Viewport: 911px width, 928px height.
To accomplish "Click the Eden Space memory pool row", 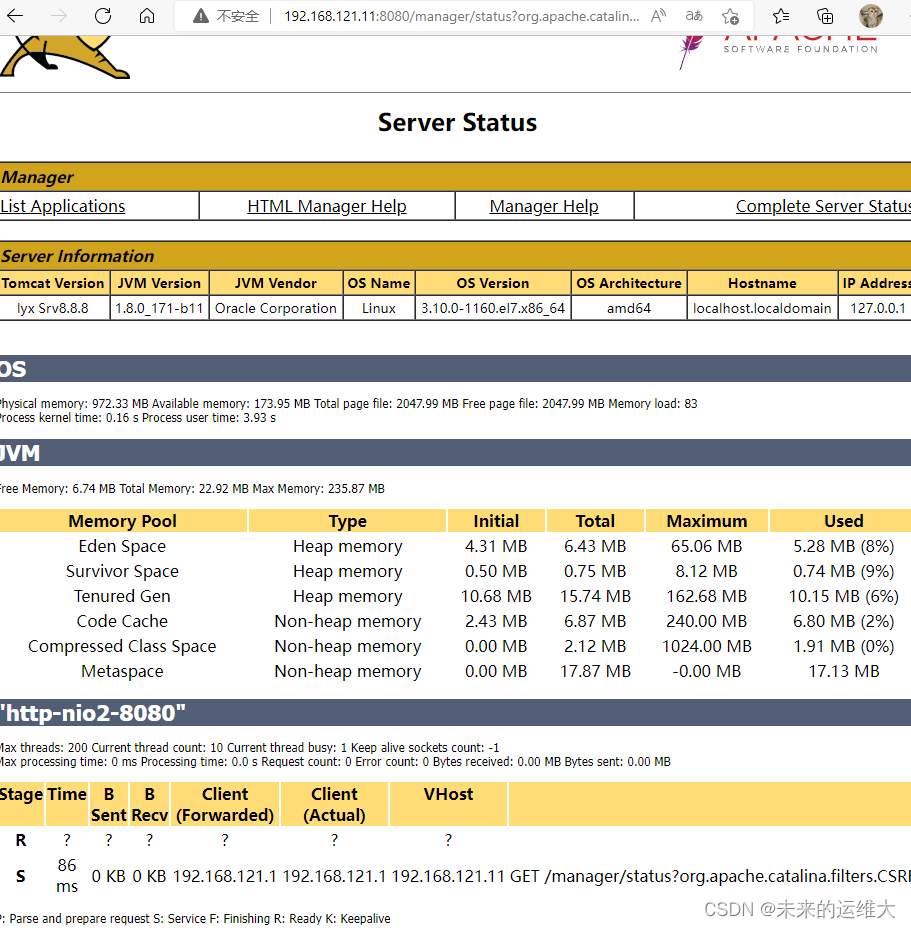I will pyautogui.click(x=455, y=546).
